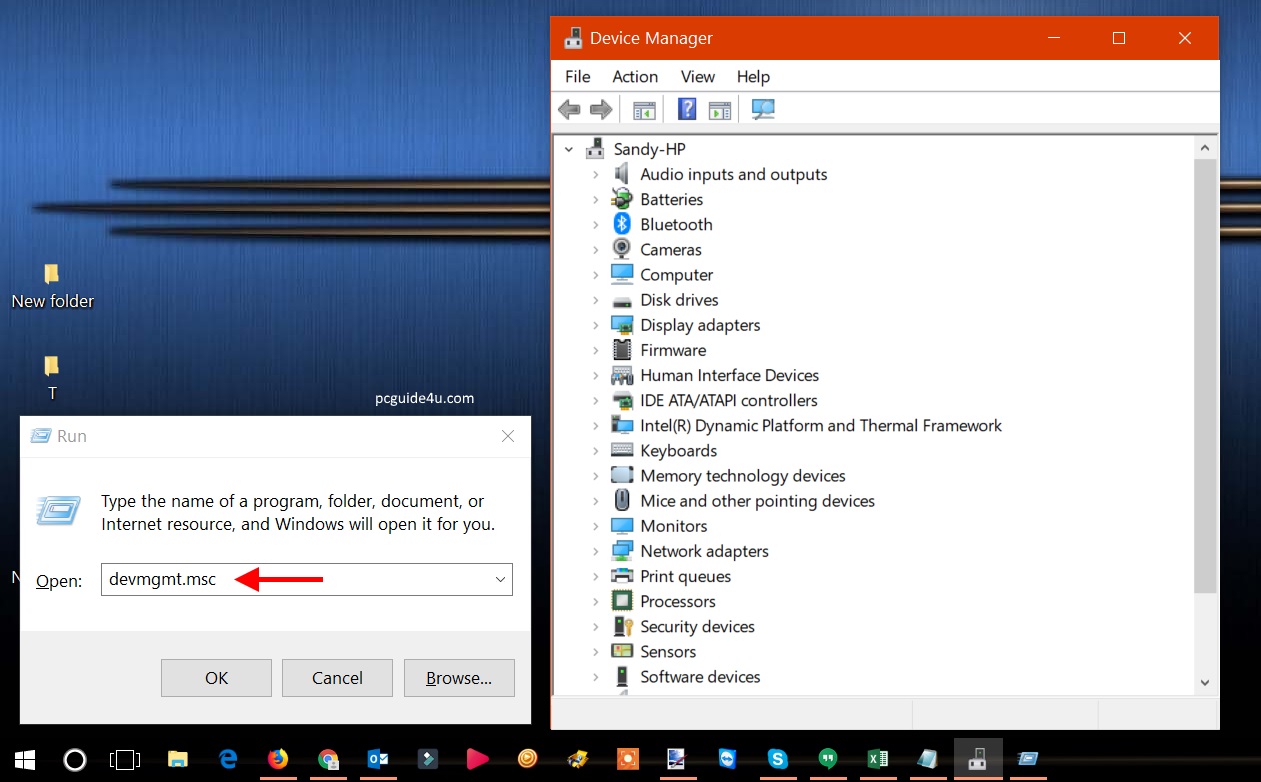The height and width of the screenshot is (782, 1261).
Task: Open the Action menu
Action: [x=635, y=77]
